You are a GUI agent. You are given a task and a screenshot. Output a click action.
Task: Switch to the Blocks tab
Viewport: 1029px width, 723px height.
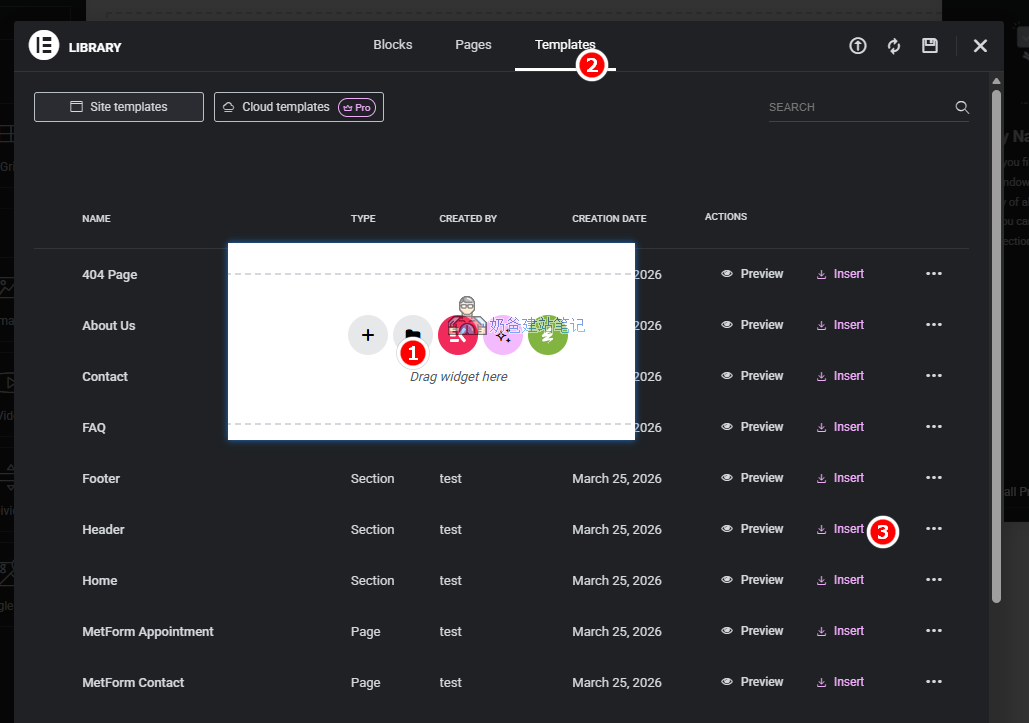[393, 45]
